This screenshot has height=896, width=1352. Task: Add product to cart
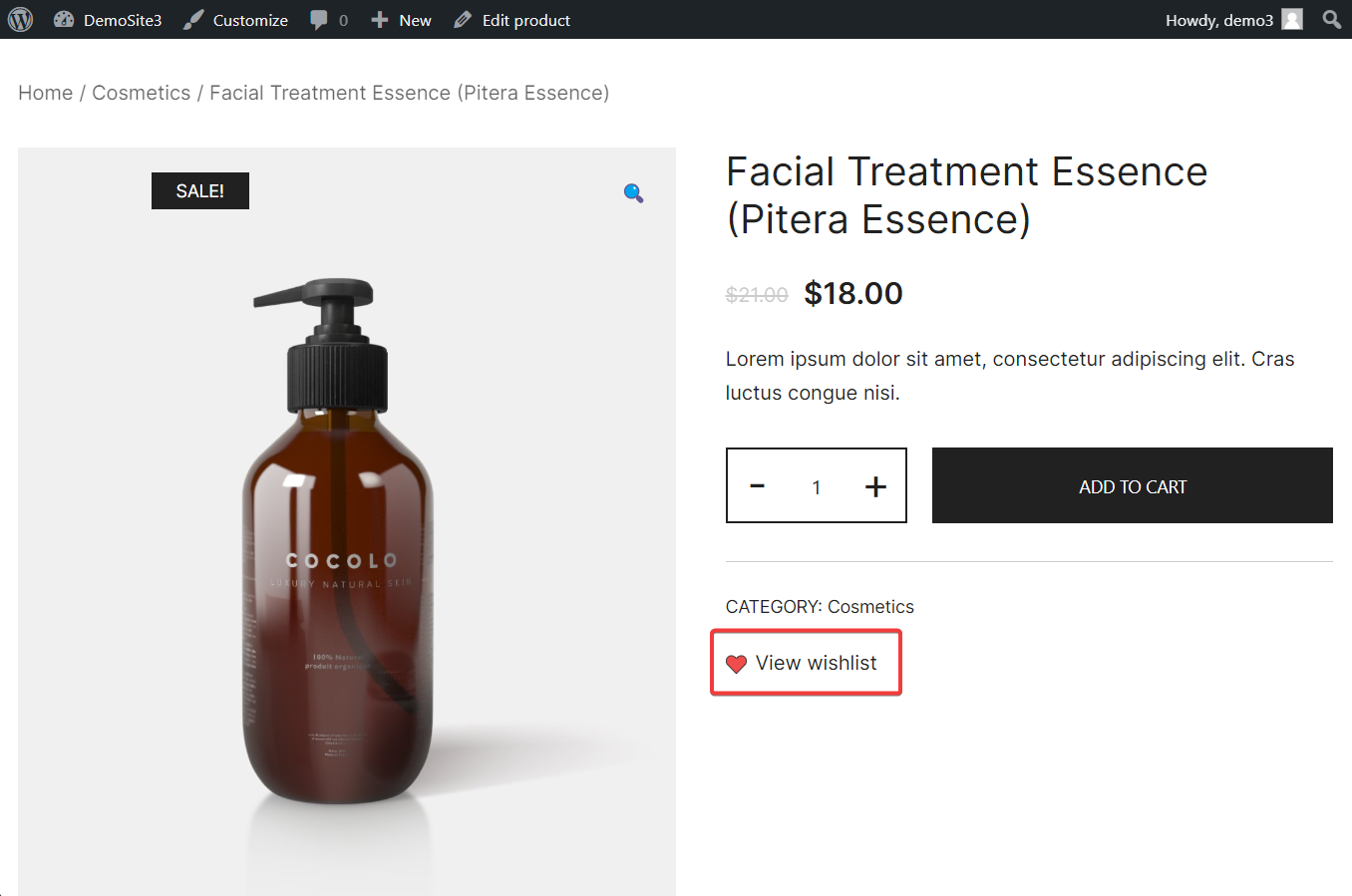coord(1133,485)
